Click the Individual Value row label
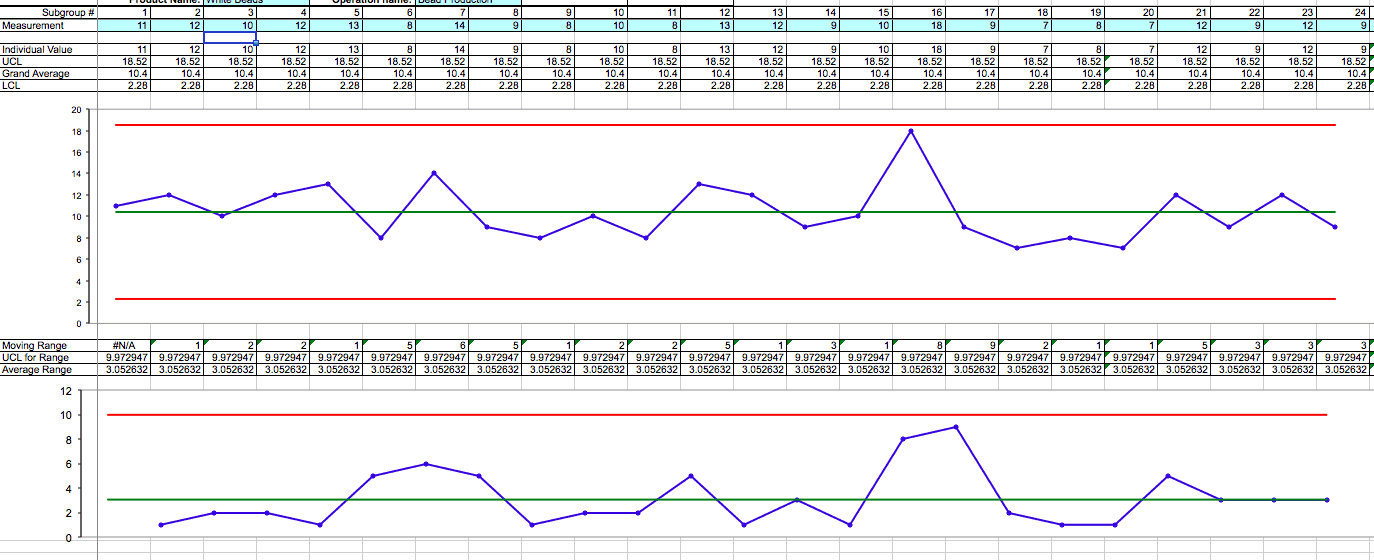The width and height of the screenshot is (1374, 560). [48, 49]
